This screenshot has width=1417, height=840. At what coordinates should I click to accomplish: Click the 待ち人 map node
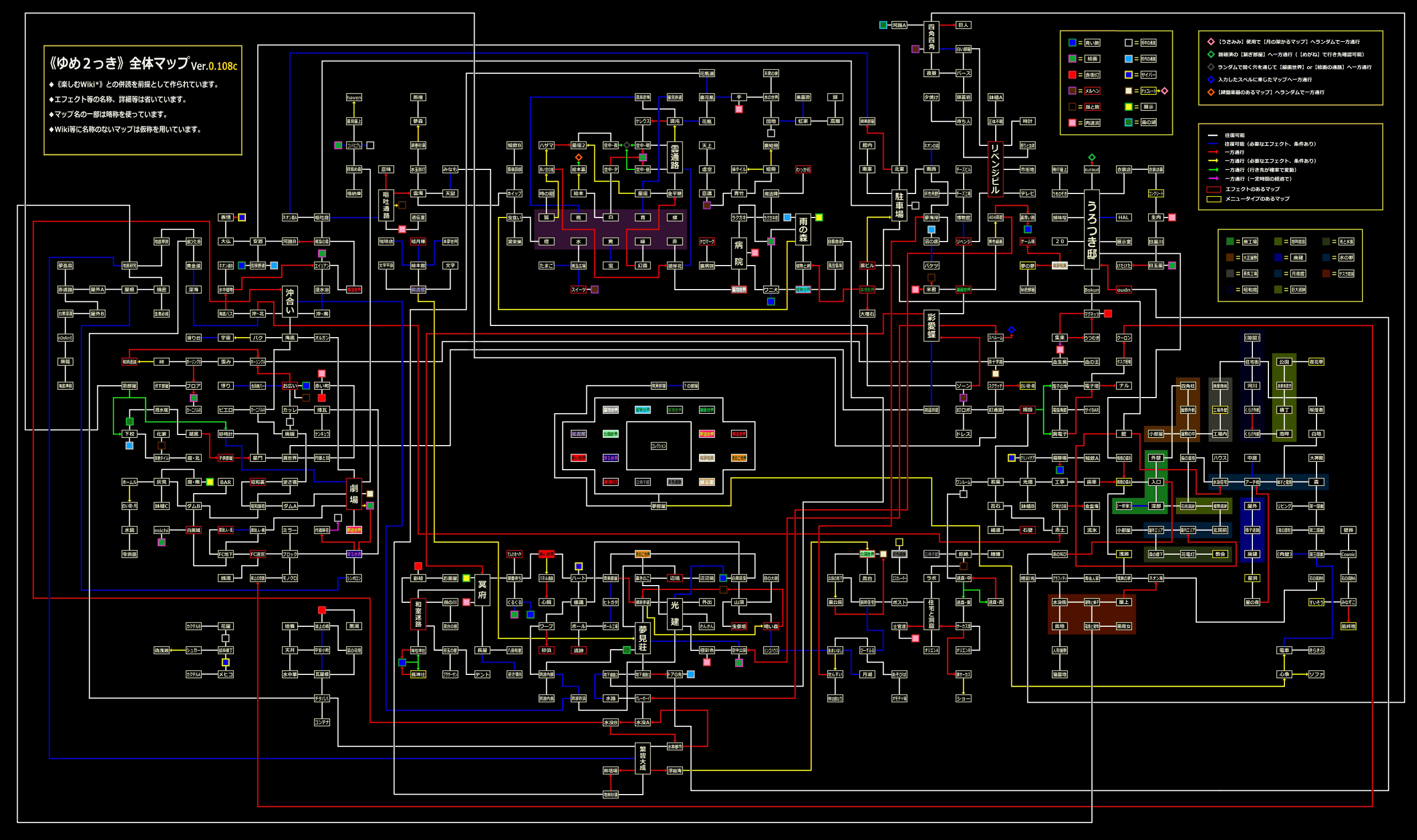click(964, 121)
